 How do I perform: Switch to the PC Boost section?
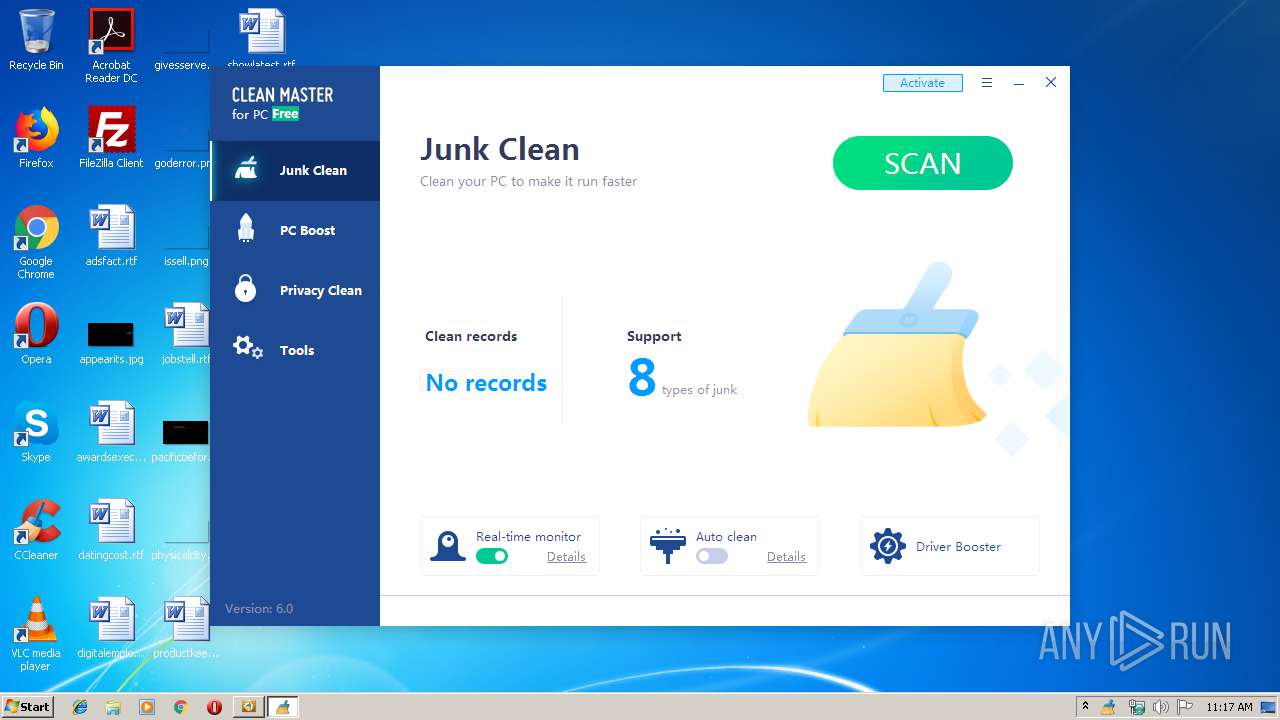(x=295, y=230)
